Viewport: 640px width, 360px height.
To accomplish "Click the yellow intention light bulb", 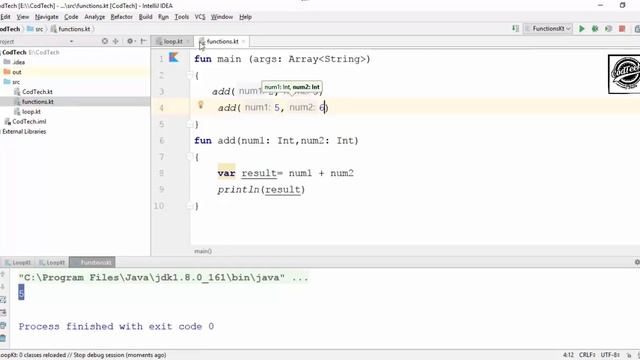I will tap(201, 105).
